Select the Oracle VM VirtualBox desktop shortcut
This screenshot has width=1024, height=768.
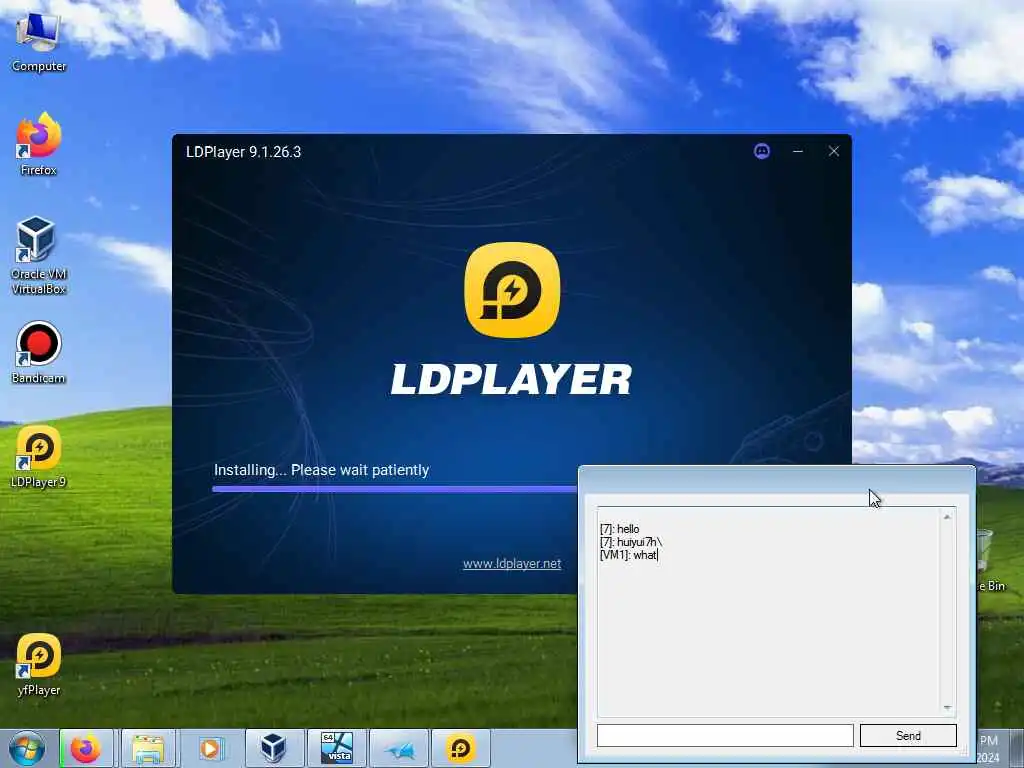[39, 255]
